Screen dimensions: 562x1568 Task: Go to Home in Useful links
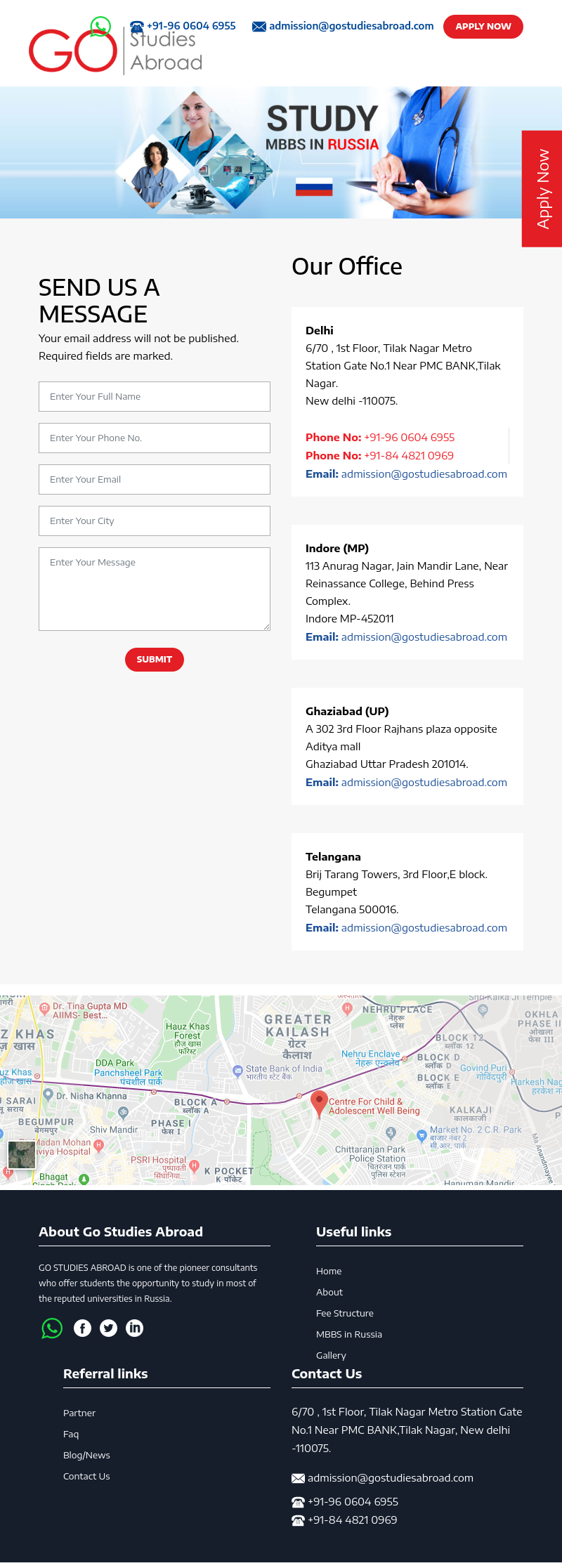pos(329,1272)
